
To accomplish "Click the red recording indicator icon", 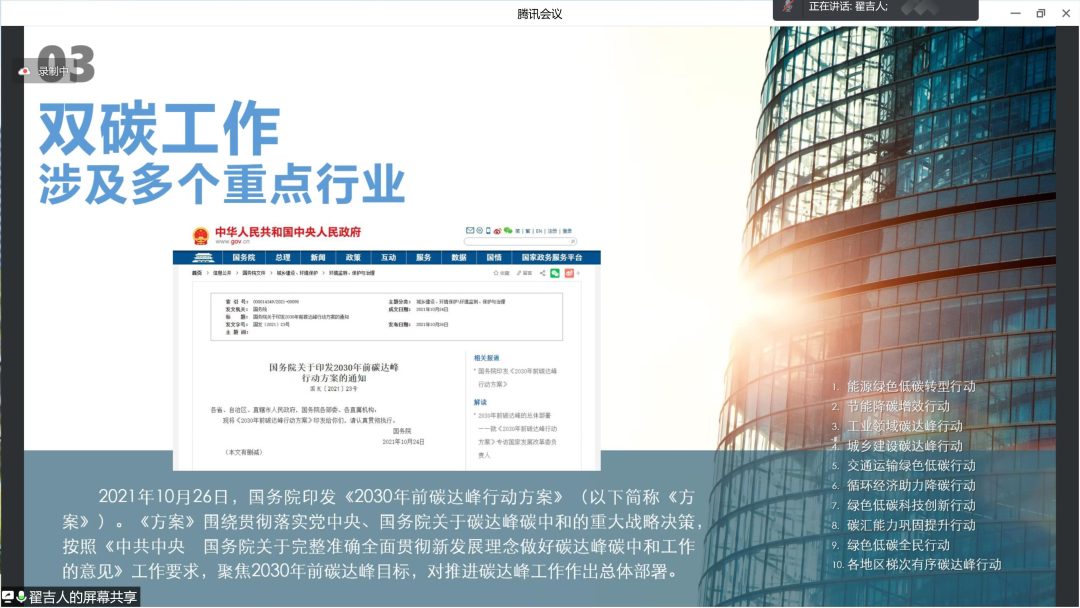I will pyautogui.click(x=25, y=72).
